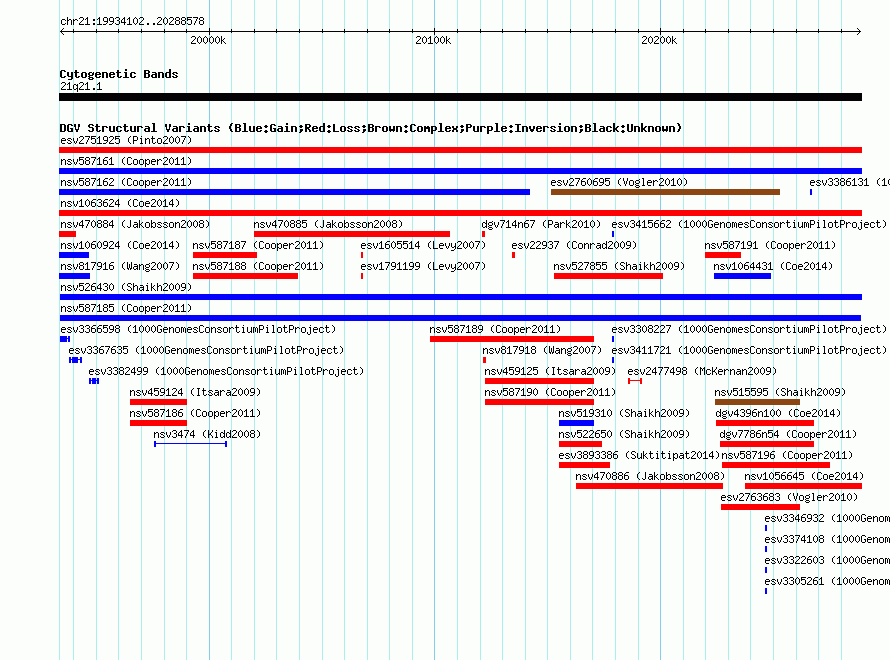Open variant dgv7786n54 (Cooper2011)
Viewport: 890px width, 660px height.
[788, 434]
